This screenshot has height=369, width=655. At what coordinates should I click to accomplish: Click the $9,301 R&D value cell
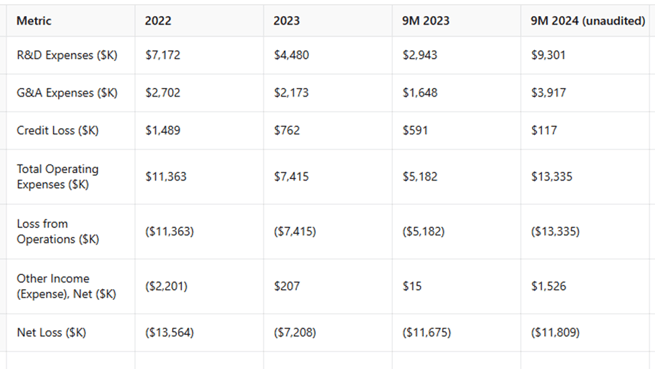click(548, 55)
